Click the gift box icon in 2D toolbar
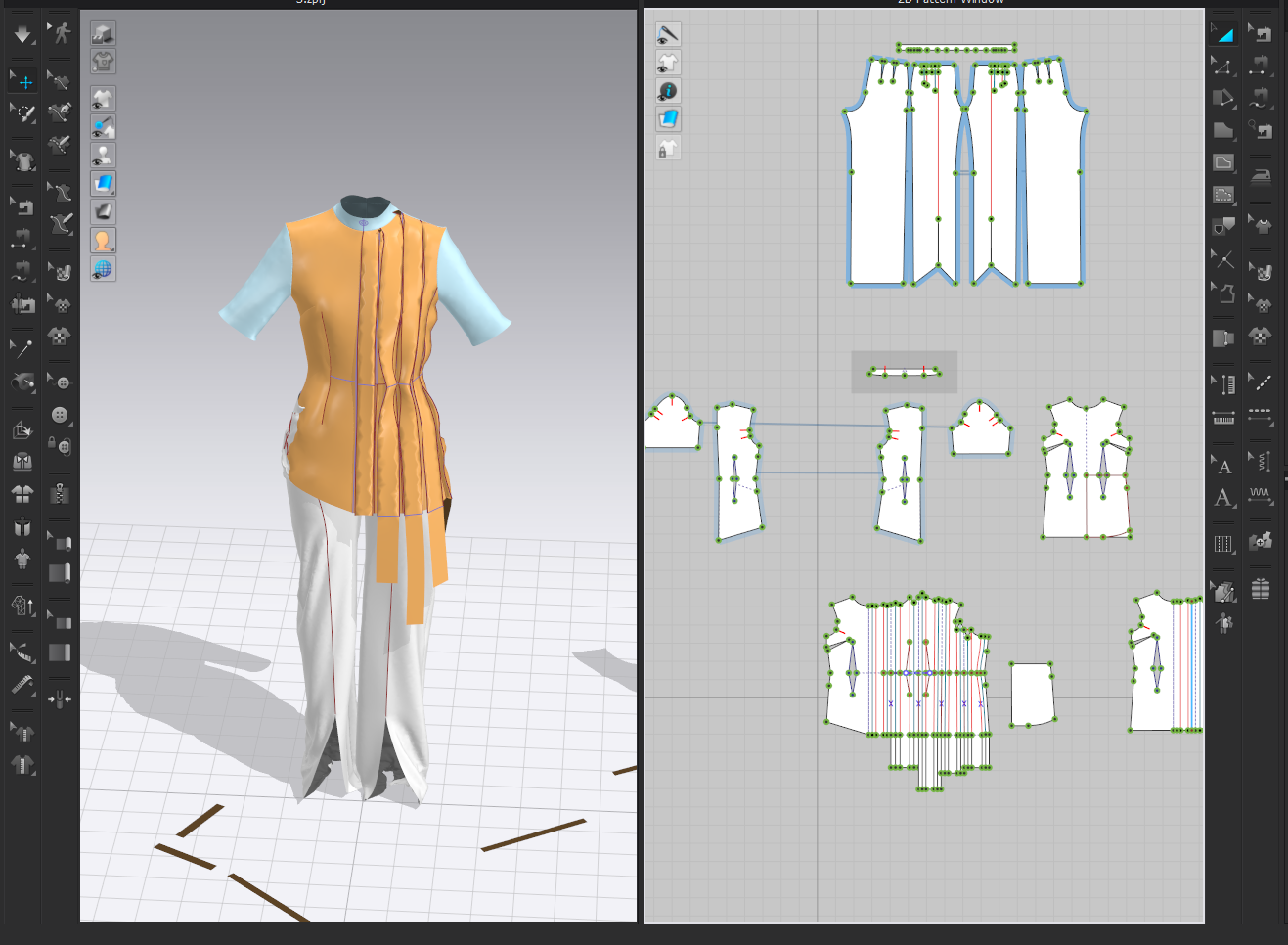 point(1261,590)
